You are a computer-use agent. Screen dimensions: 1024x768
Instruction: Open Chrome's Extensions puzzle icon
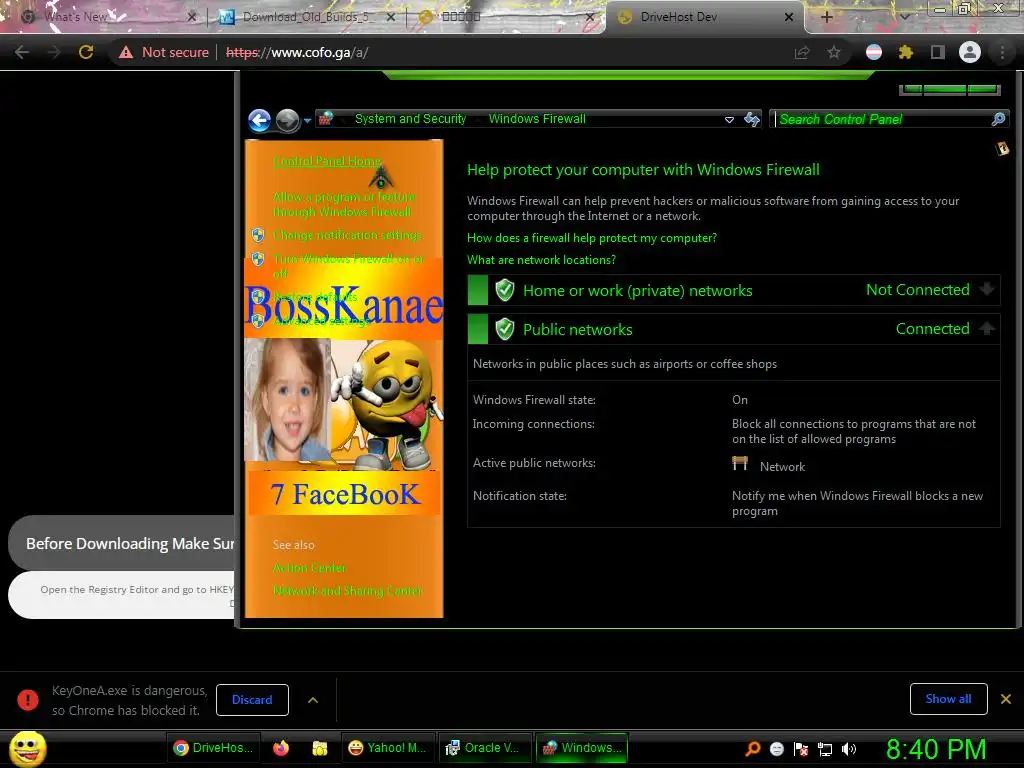click(x=906, y=52)
